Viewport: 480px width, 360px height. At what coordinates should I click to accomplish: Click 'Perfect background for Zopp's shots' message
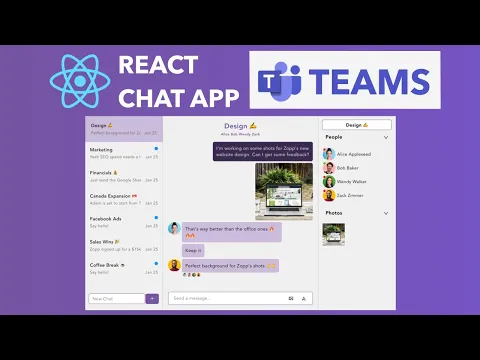point(230,266)
